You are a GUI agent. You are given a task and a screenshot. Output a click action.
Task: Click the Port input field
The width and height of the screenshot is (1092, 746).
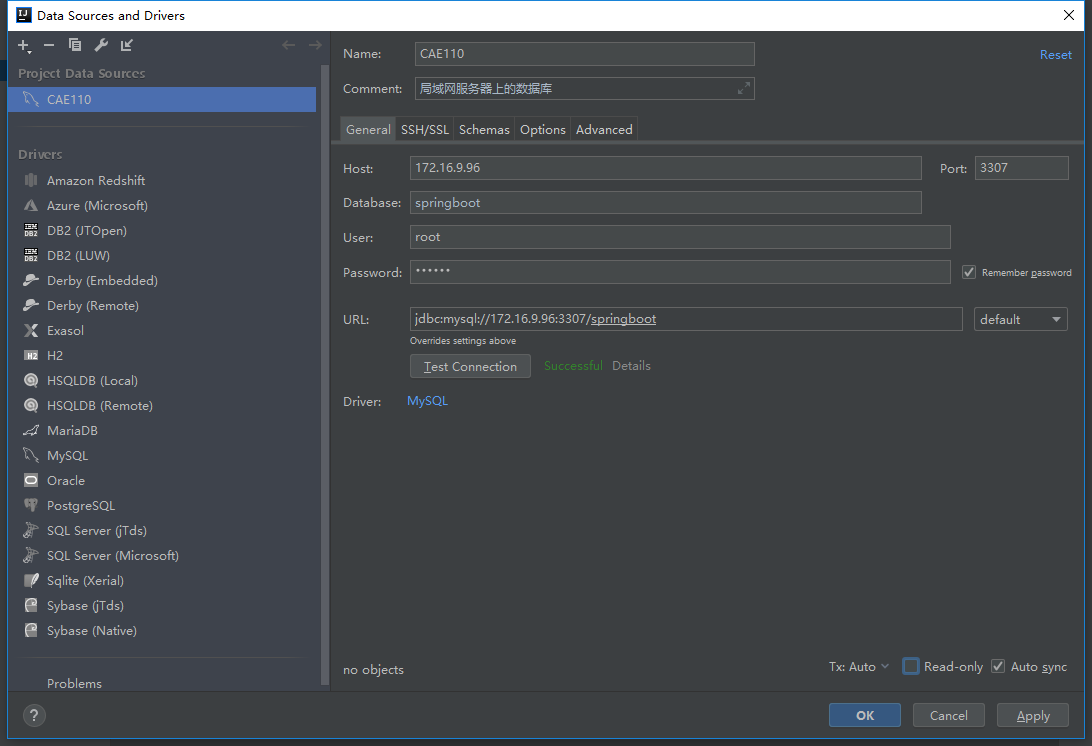point(1021,168)
